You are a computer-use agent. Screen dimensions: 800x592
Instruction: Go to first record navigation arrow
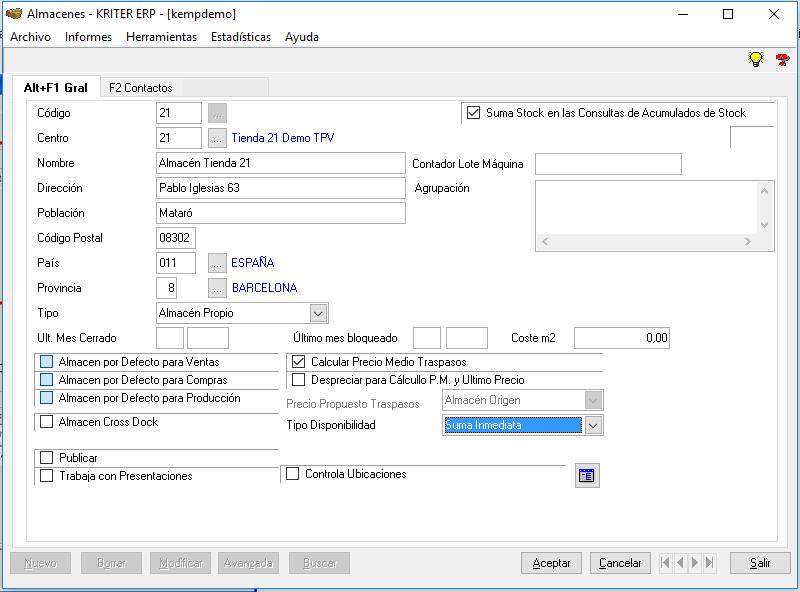[665, 563]
